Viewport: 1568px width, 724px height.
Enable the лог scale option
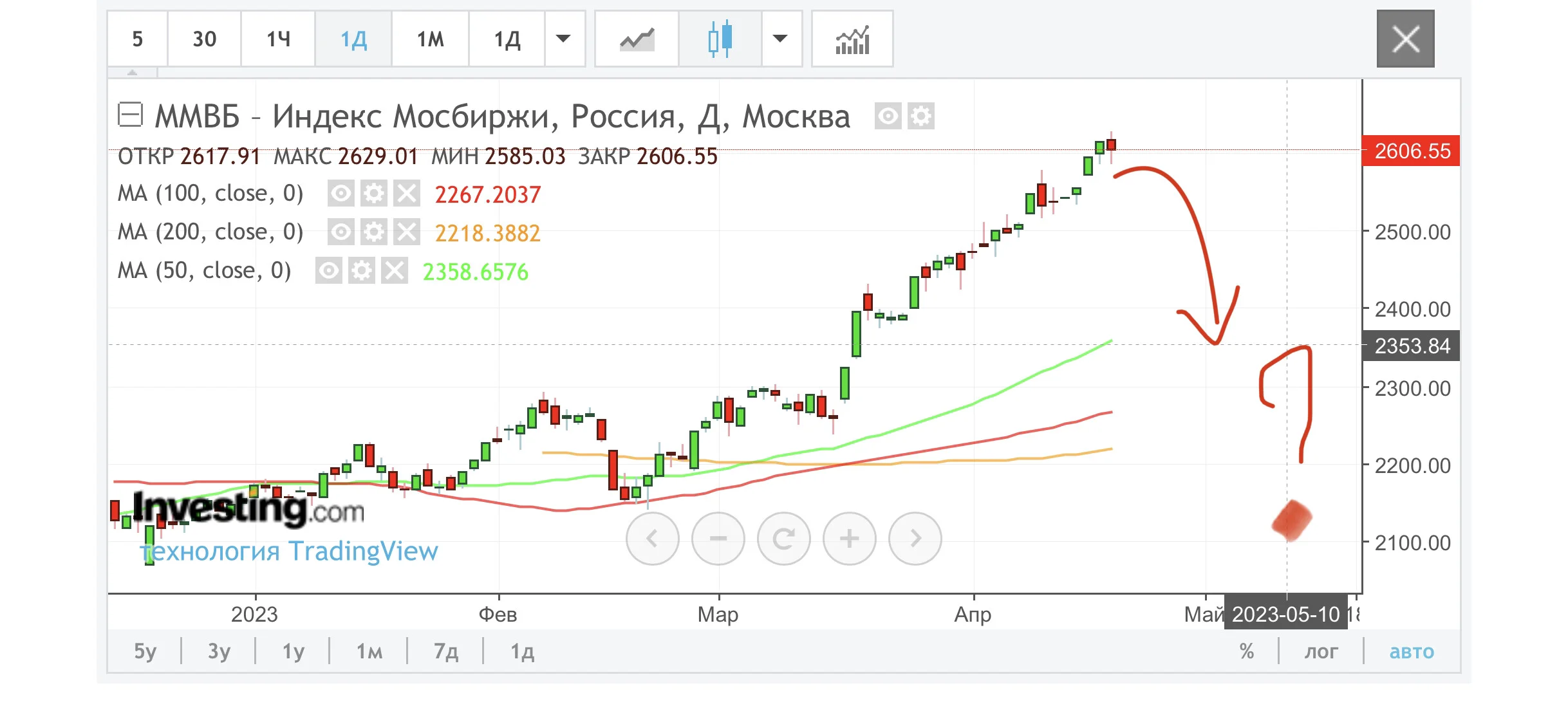[x=1321, y=651]
